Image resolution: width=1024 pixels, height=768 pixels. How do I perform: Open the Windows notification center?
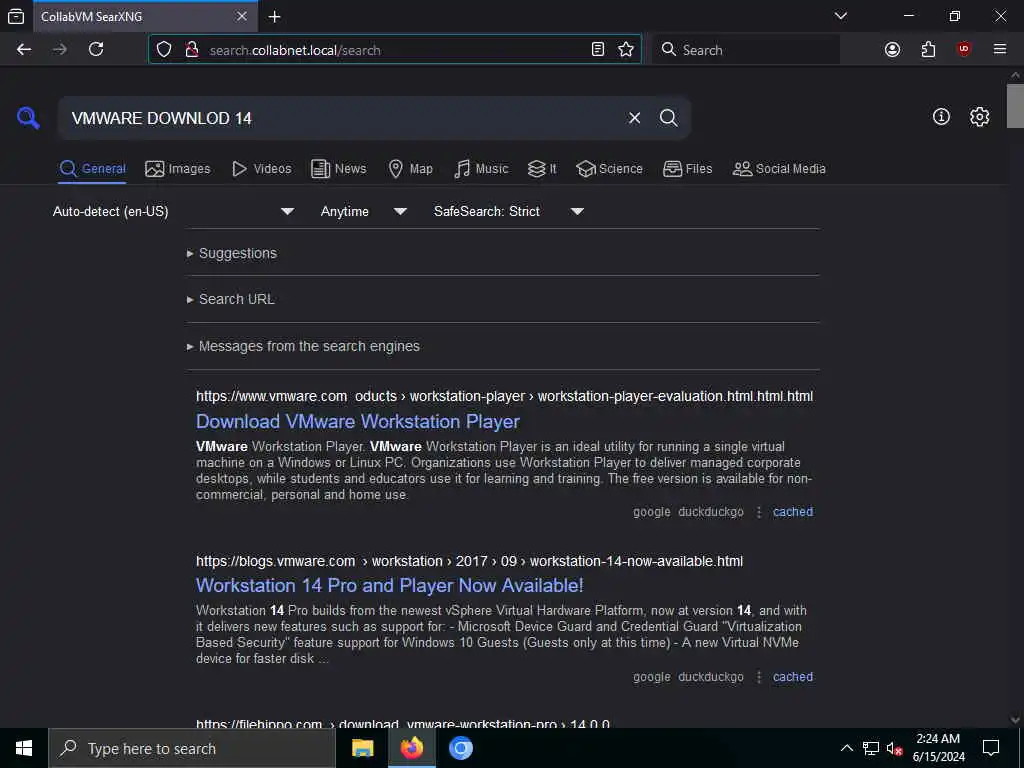(x=991, y=748)
